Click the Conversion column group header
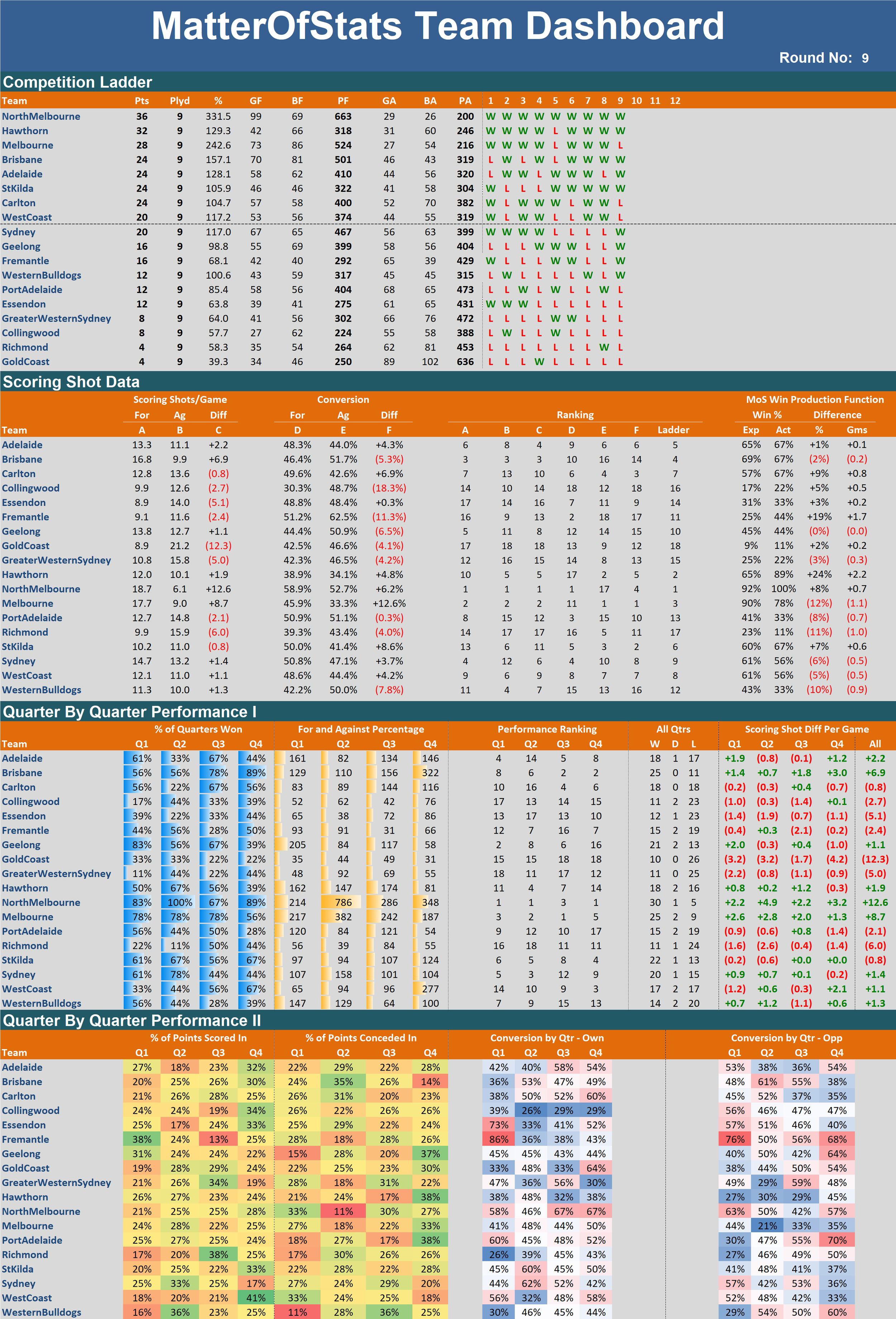The height and width of the screenshot is (1319, 896). pyautogui.click(x=343, y=399)
